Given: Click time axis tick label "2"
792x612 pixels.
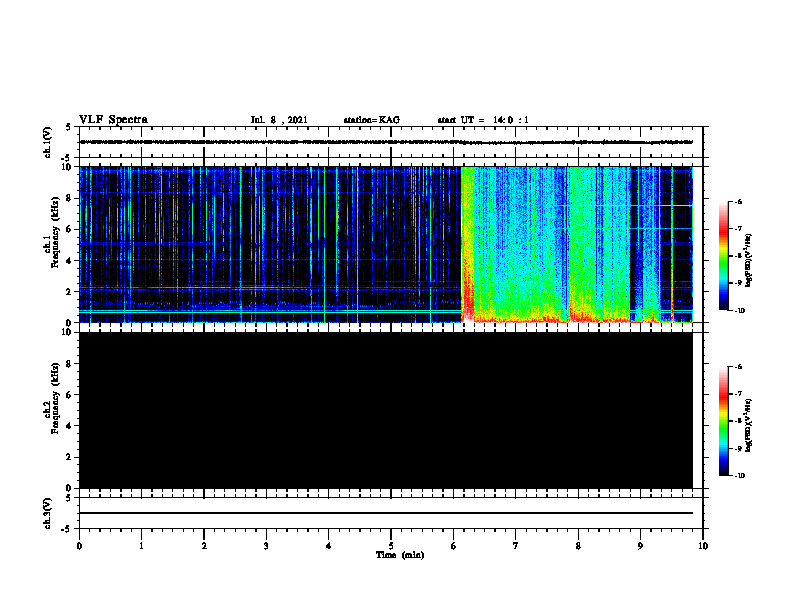Looking at the screenshot, I should (204, 546).
